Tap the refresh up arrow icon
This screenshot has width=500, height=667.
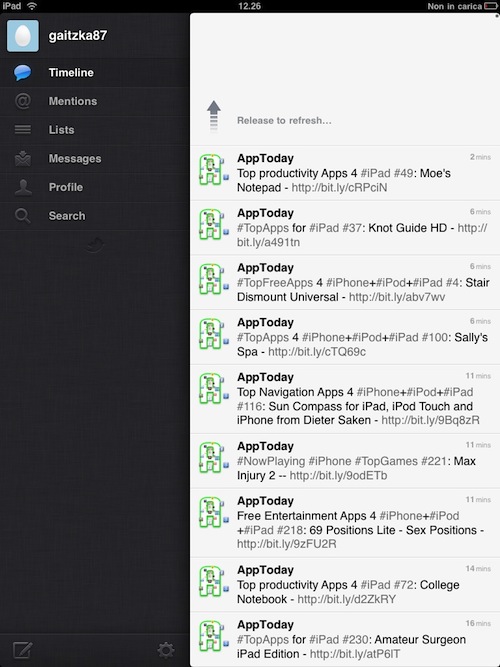[214, 116]
